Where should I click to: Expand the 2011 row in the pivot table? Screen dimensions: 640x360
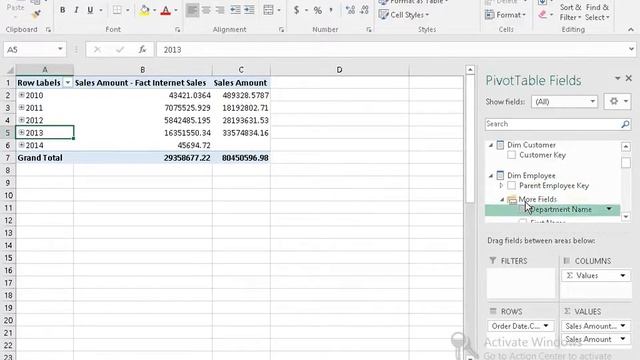[22, 107]
